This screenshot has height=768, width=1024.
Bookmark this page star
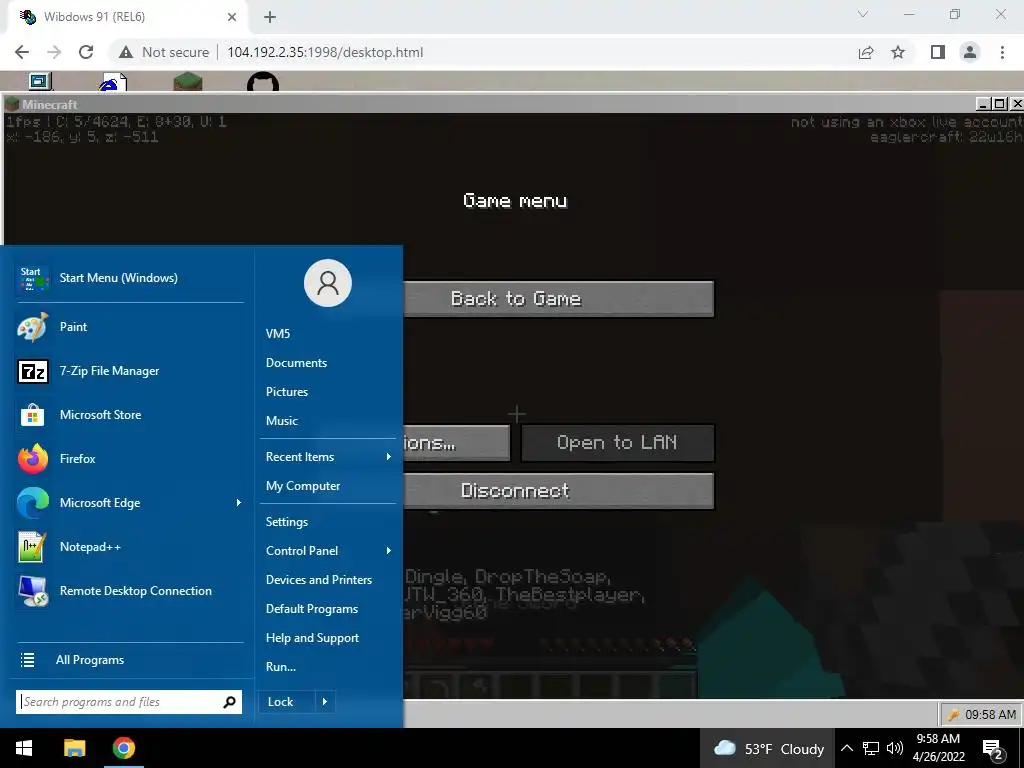point(898,52)
